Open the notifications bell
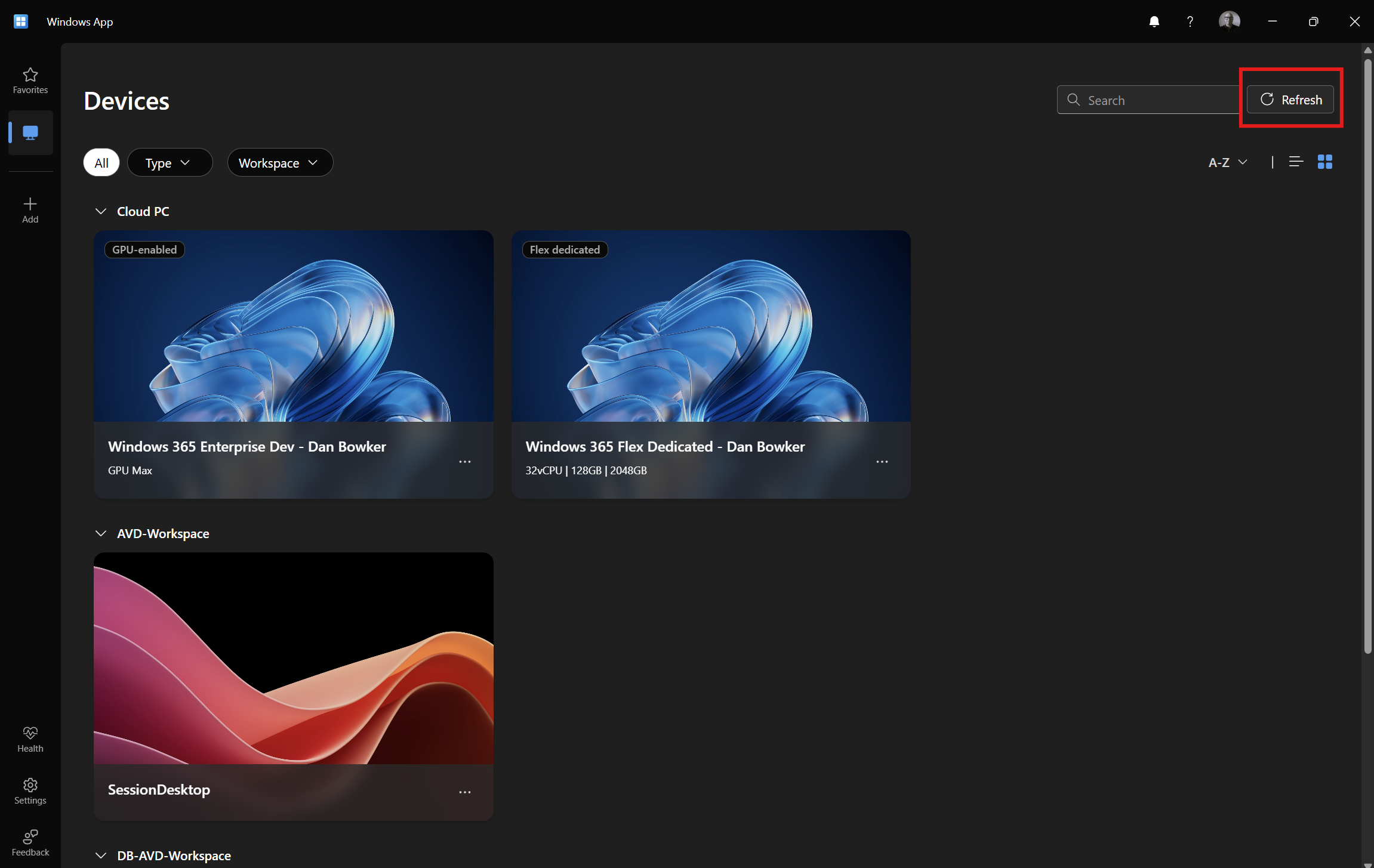The width and height of the screenshot is (1374, 868). coord(1154,21)
